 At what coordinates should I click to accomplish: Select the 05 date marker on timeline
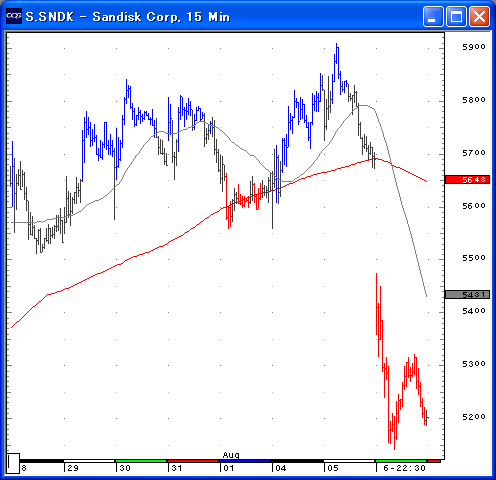[333, 468]
